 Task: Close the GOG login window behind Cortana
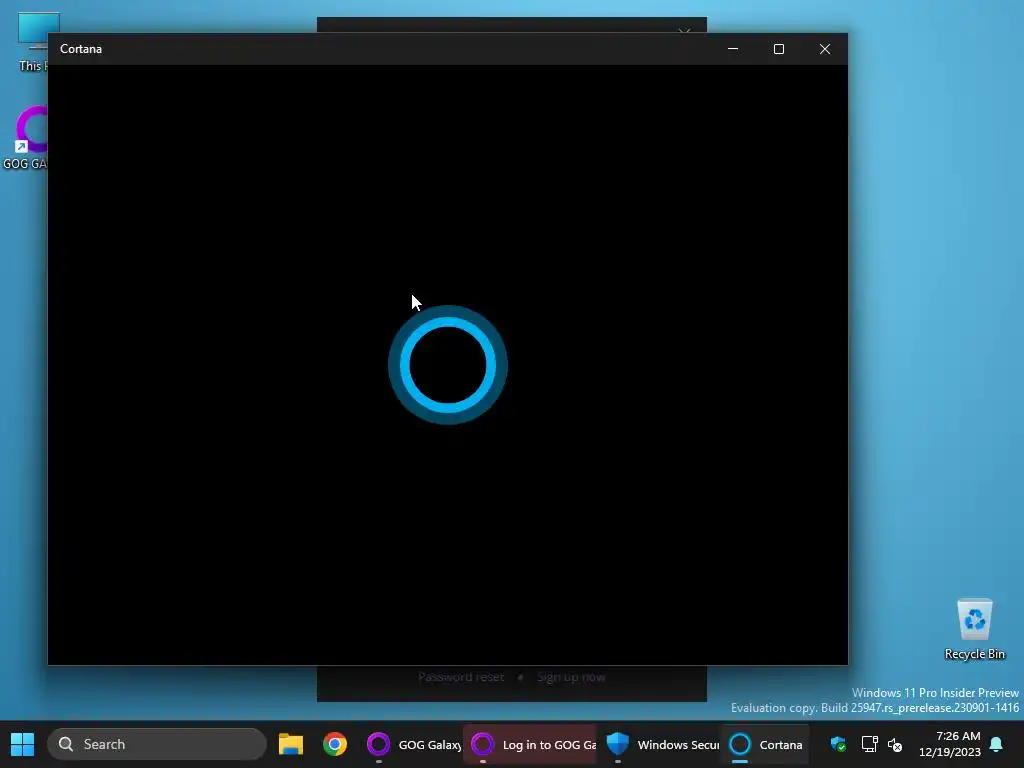point(684,29)
